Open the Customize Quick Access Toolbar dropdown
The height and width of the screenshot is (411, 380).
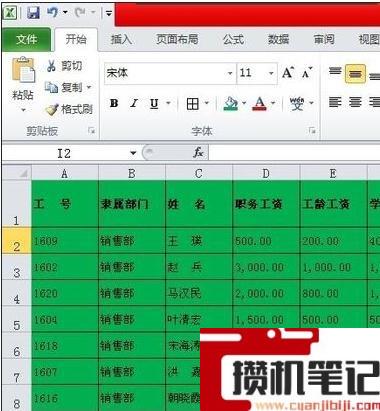(x=109, y=13)
